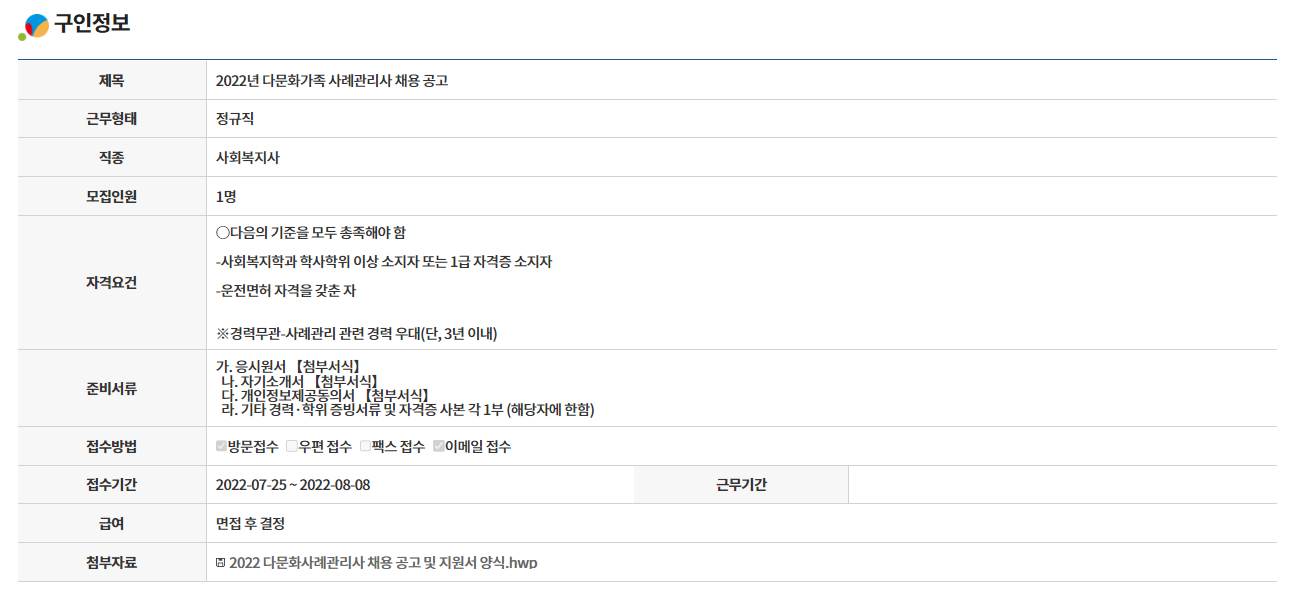1293x589 pixels.
Task: Toggle the 우편 접수 checkbox
Action: [292, 447]
